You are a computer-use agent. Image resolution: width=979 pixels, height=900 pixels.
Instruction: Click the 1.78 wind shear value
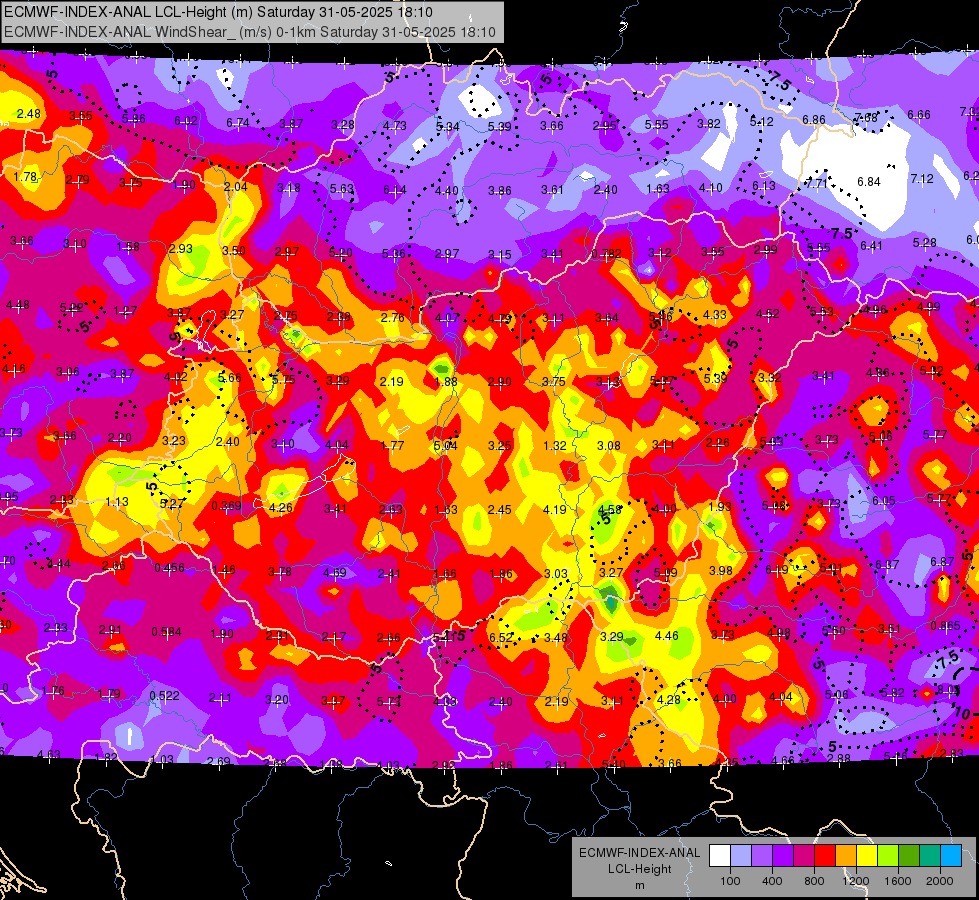(x=26, y=177)
